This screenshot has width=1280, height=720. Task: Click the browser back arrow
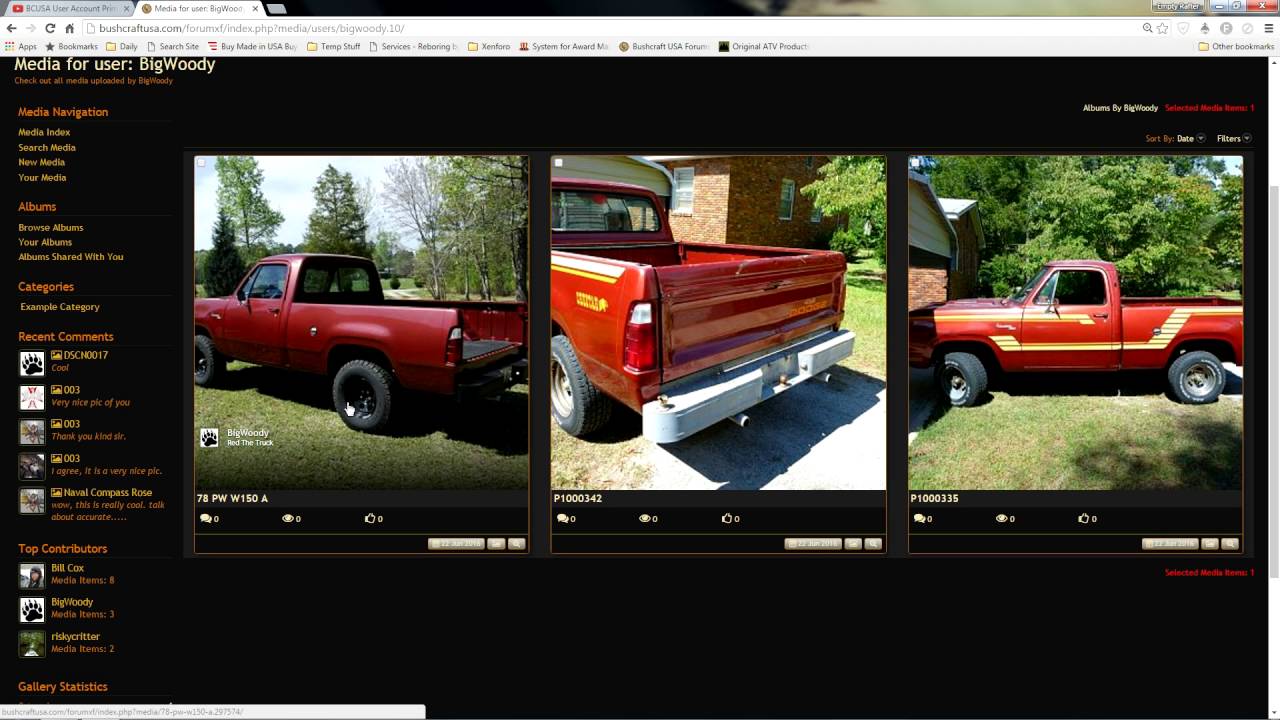click(11, 28)
